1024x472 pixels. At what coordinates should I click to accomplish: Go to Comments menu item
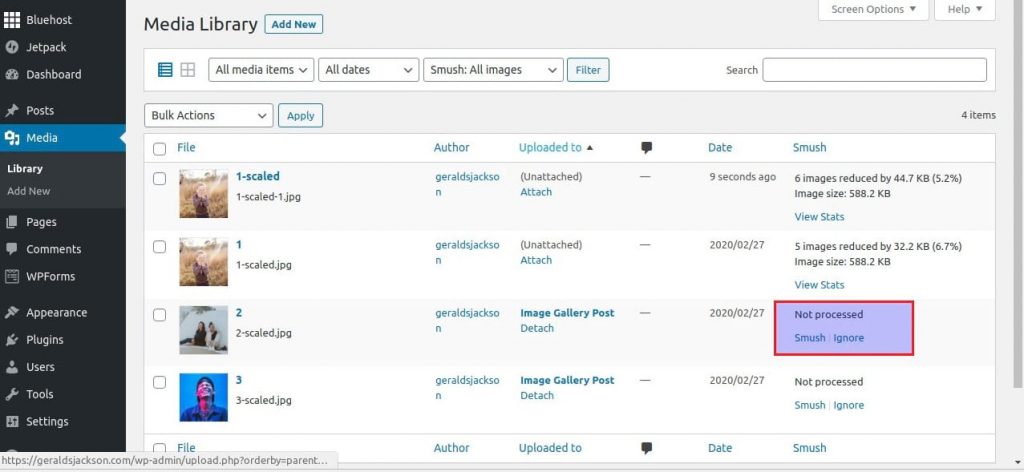point(54,249)
